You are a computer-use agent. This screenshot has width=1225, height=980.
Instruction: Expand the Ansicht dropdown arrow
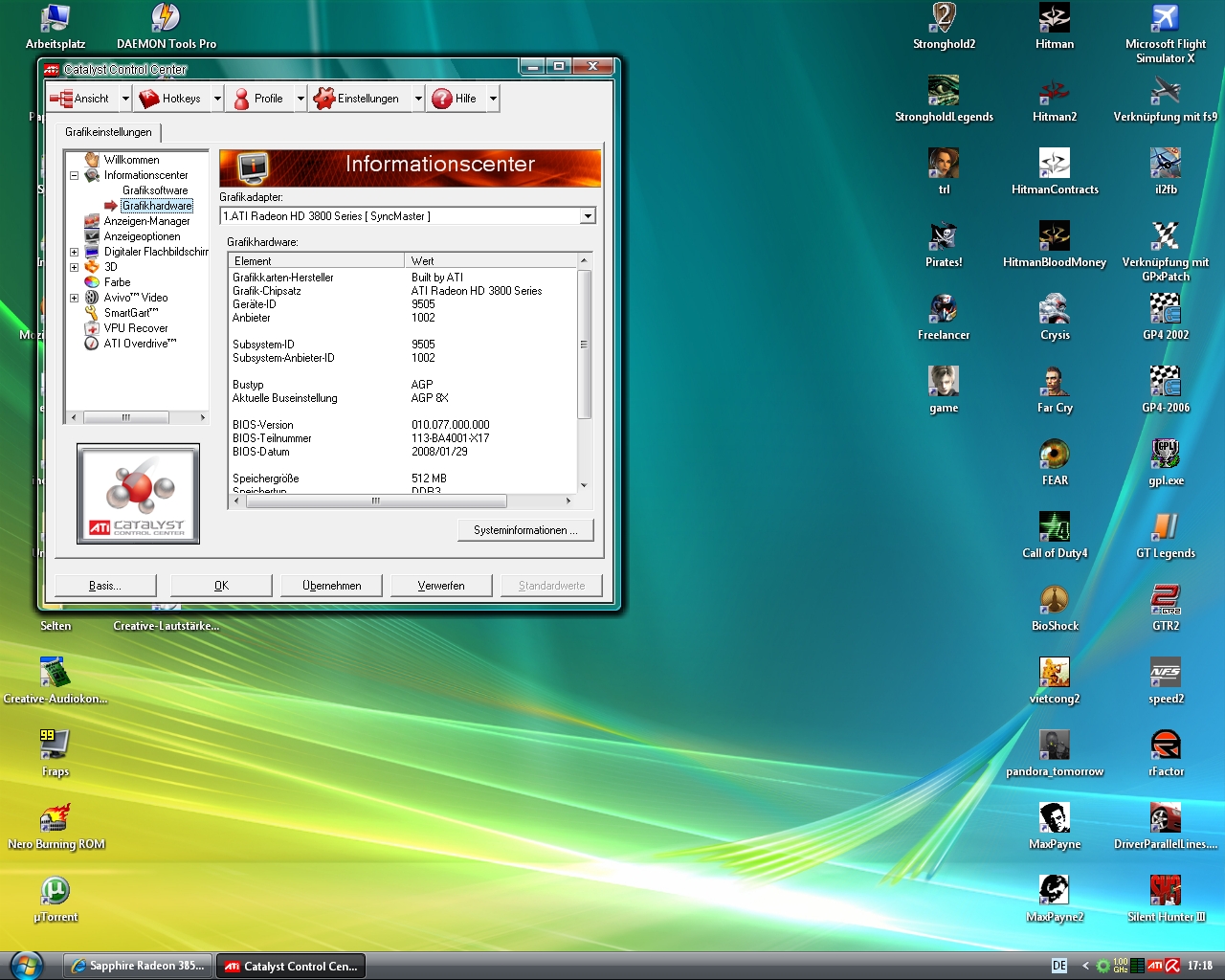point(124,99)
